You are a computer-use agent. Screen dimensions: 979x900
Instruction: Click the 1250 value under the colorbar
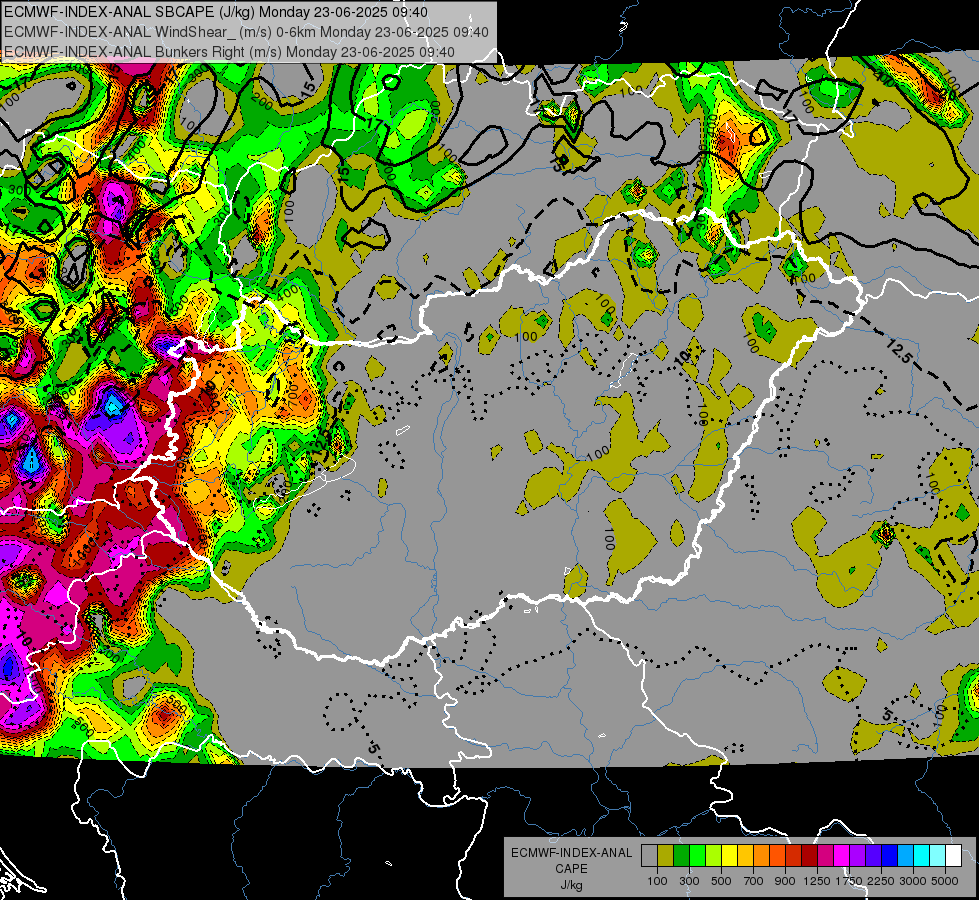point(817,881)
